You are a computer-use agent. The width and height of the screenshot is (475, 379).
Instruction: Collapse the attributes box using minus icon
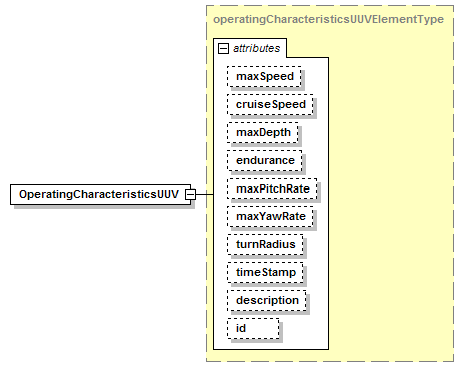pyautogui.click(x=223, y=49)
